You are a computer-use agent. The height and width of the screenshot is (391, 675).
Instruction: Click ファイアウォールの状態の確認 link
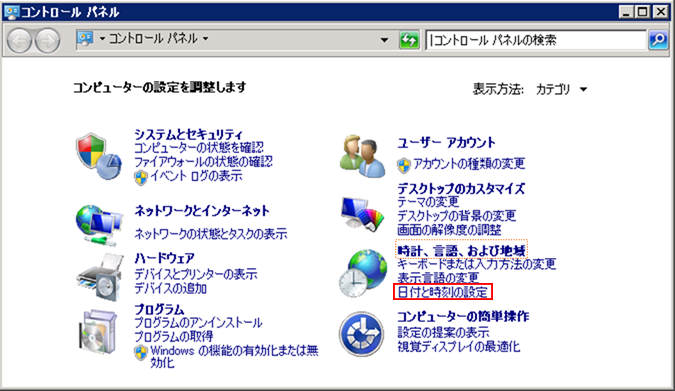click(x=203, y=161)
